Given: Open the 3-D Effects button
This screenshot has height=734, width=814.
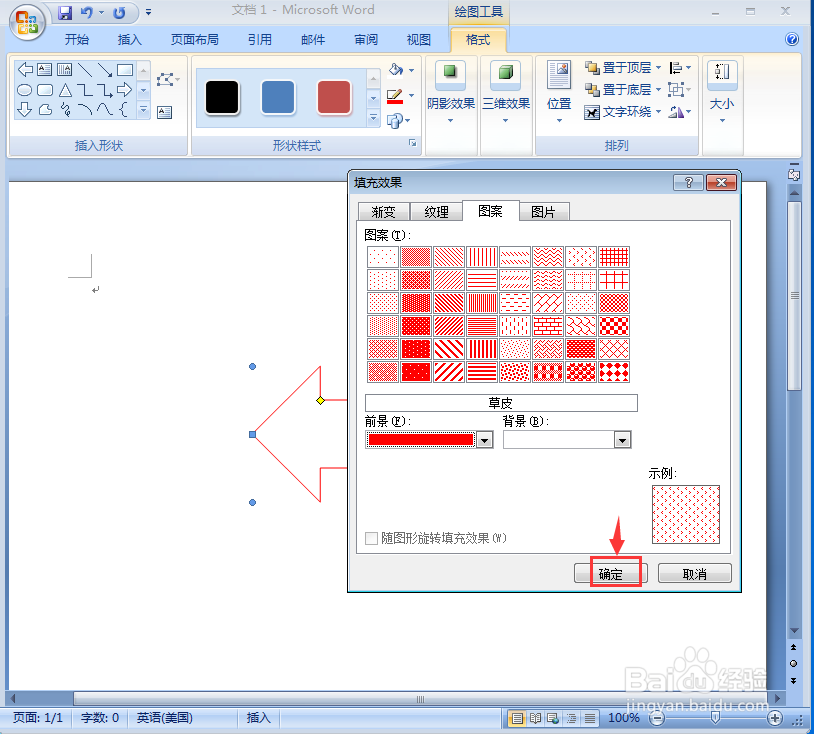Looking at the screenshot, I should pos(506,92).
